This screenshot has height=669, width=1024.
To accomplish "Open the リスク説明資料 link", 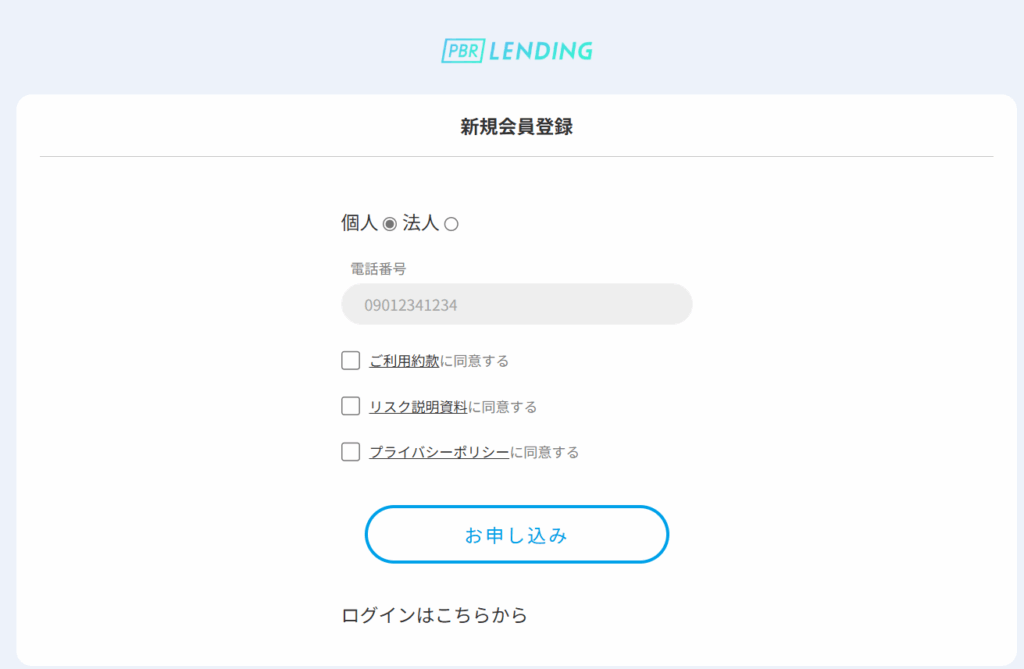I will (x=418, y=407).
